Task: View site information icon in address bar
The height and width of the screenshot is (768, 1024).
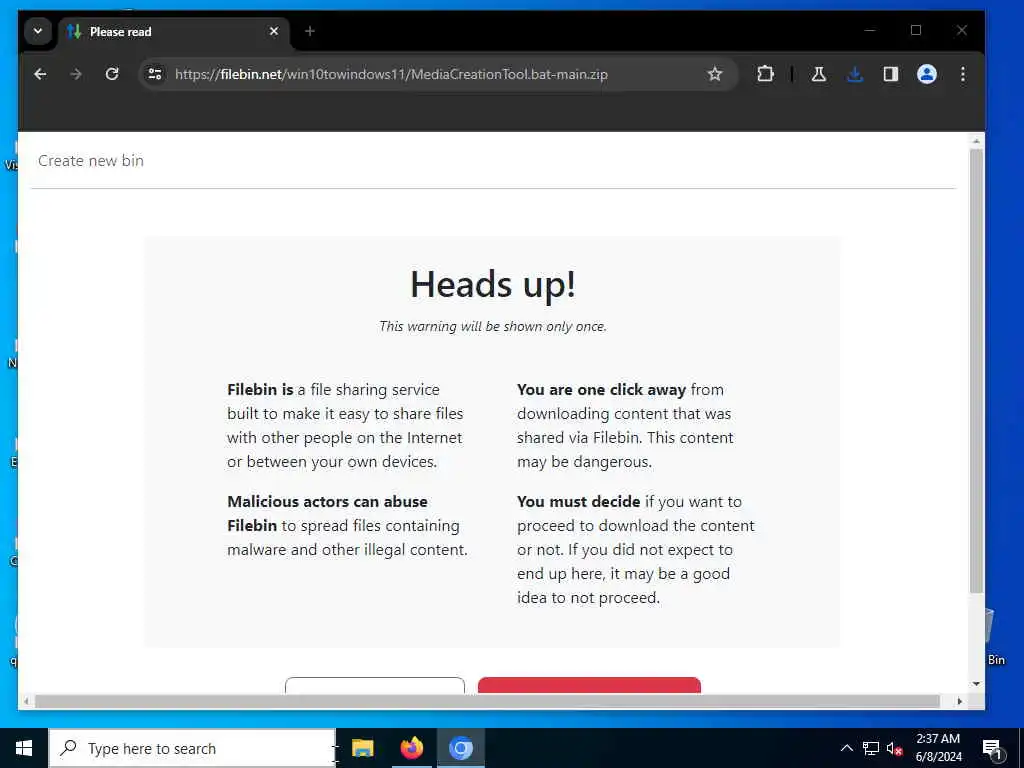Action: [155, 74]
